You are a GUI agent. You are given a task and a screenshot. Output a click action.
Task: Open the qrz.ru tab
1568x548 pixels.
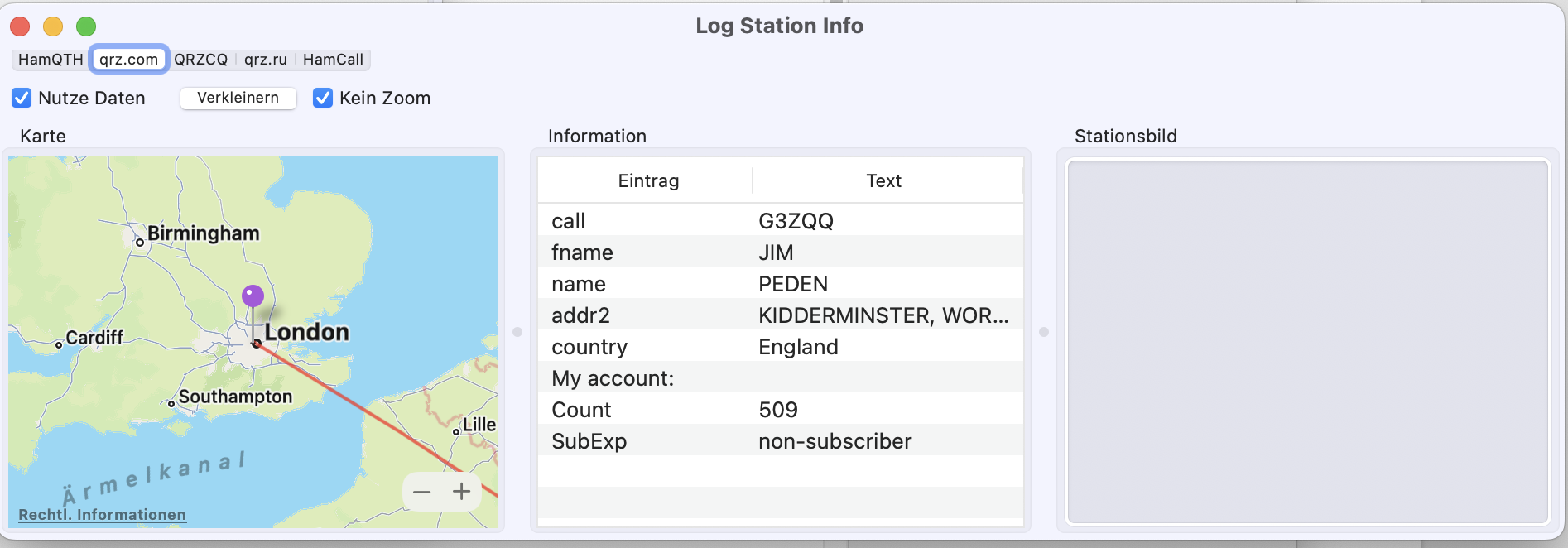coord(266,60)
